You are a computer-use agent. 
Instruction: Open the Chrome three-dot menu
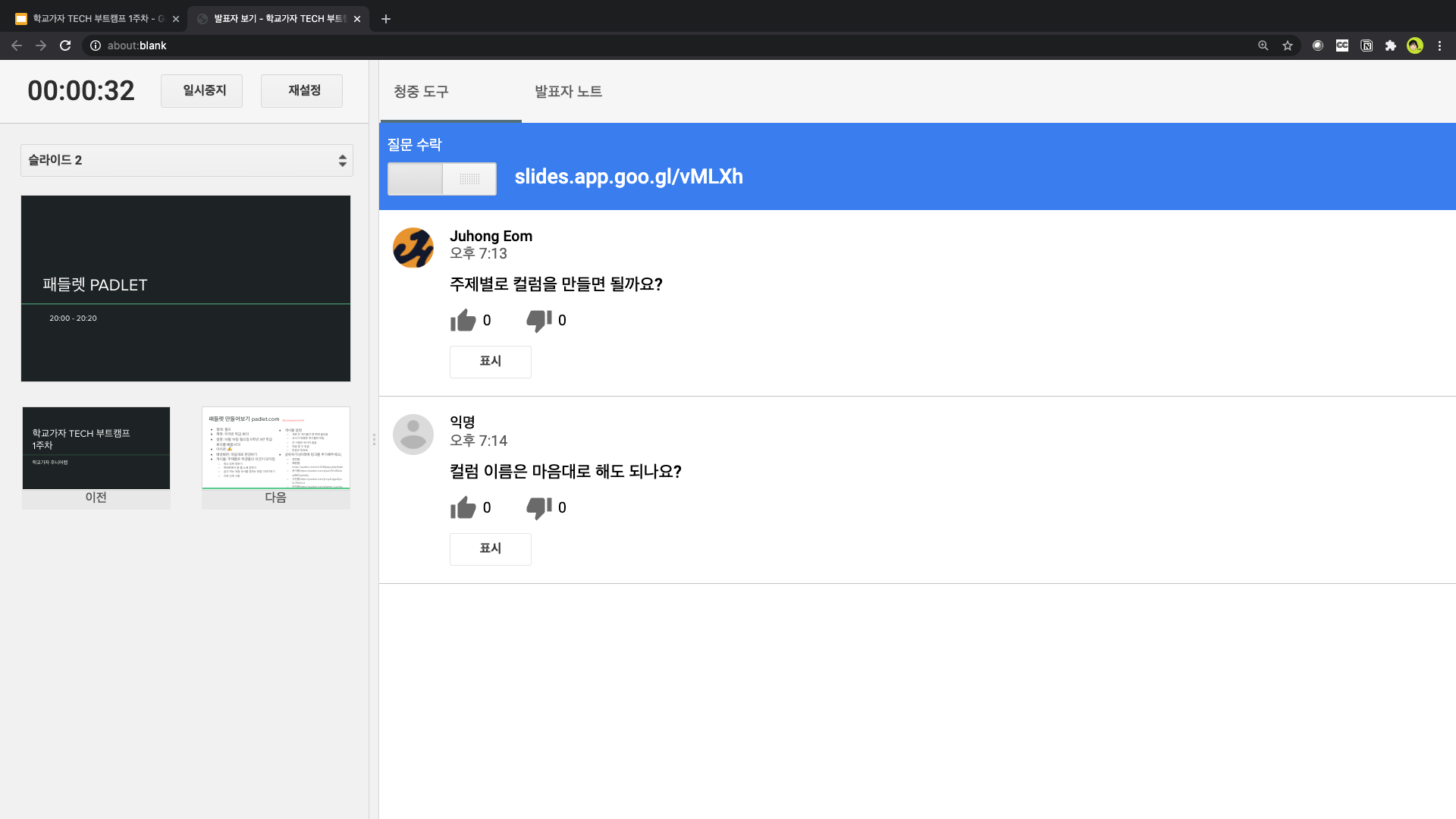point(1439,45)
